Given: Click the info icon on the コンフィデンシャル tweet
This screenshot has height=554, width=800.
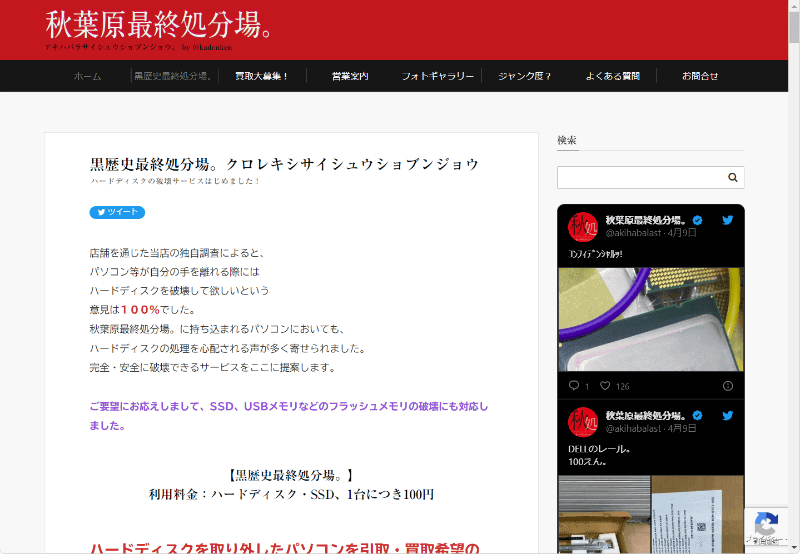Looking at the screenshot, I should coord(728,386).
